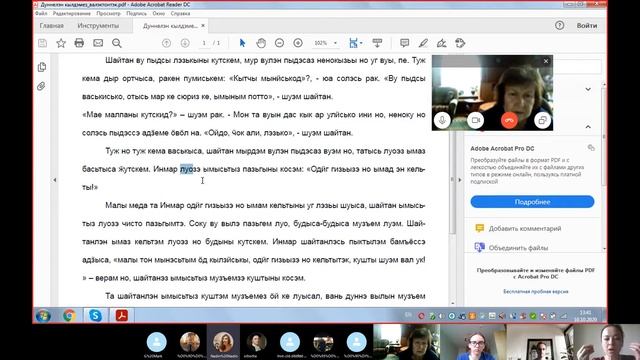Screen dimensions: 640x360
Task: Switch to the Главная tab
Action: click(x=51, y=25)
